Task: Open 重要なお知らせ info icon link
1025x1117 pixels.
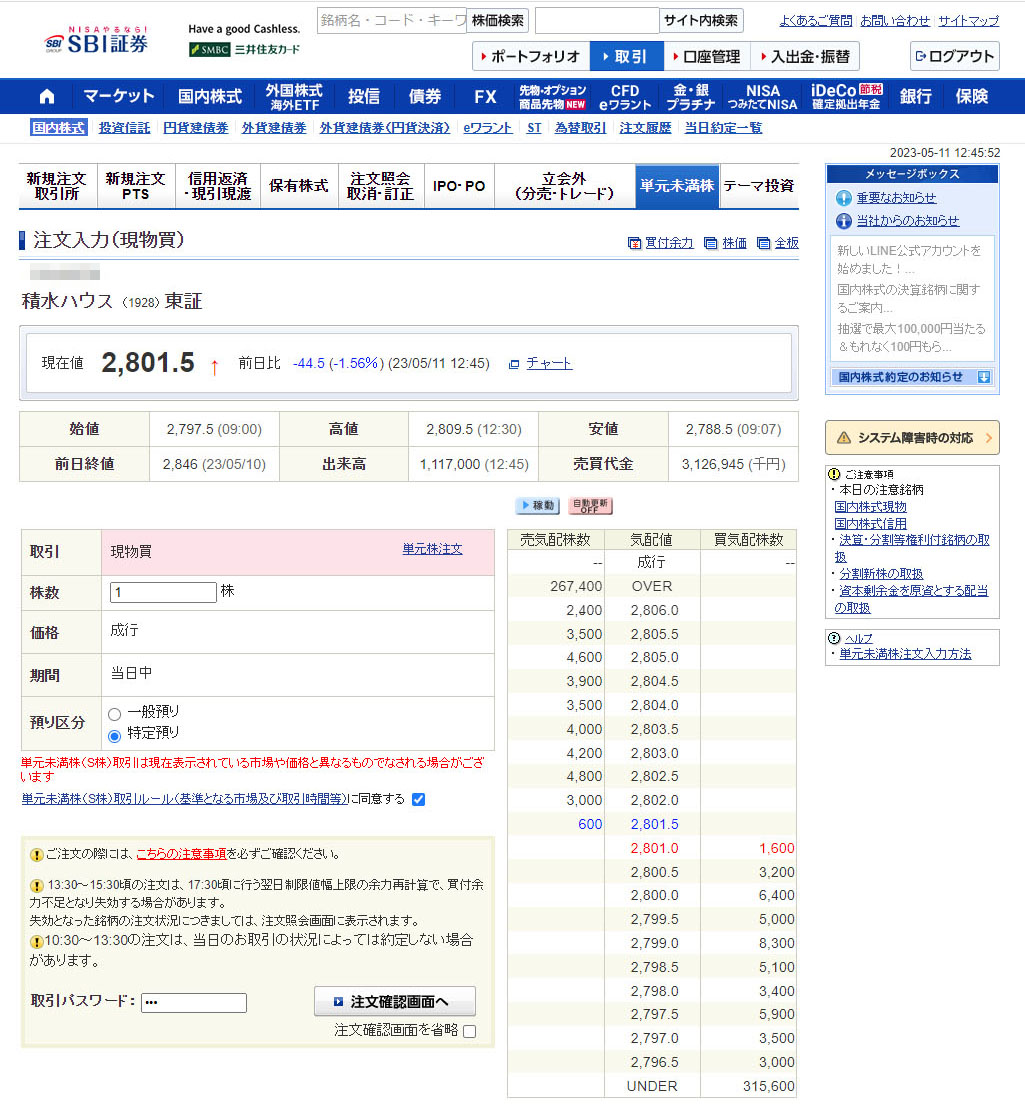Action: pos(844,198)
